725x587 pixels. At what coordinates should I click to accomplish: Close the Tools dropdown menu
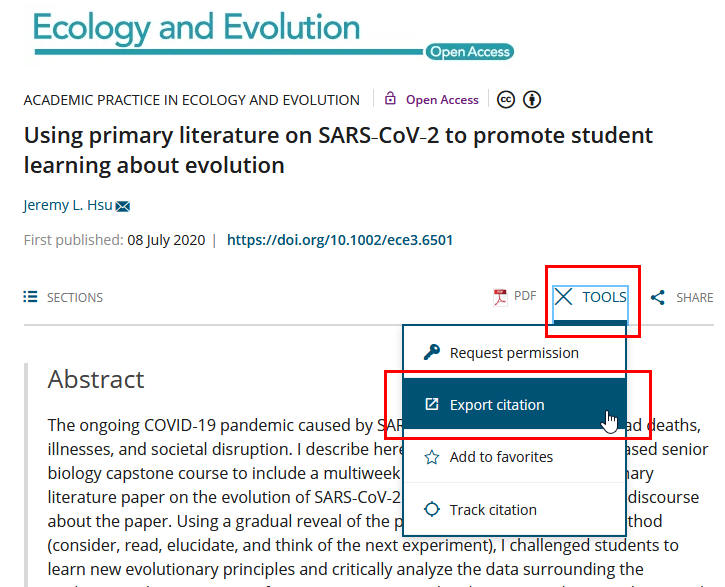click(591, 297)
